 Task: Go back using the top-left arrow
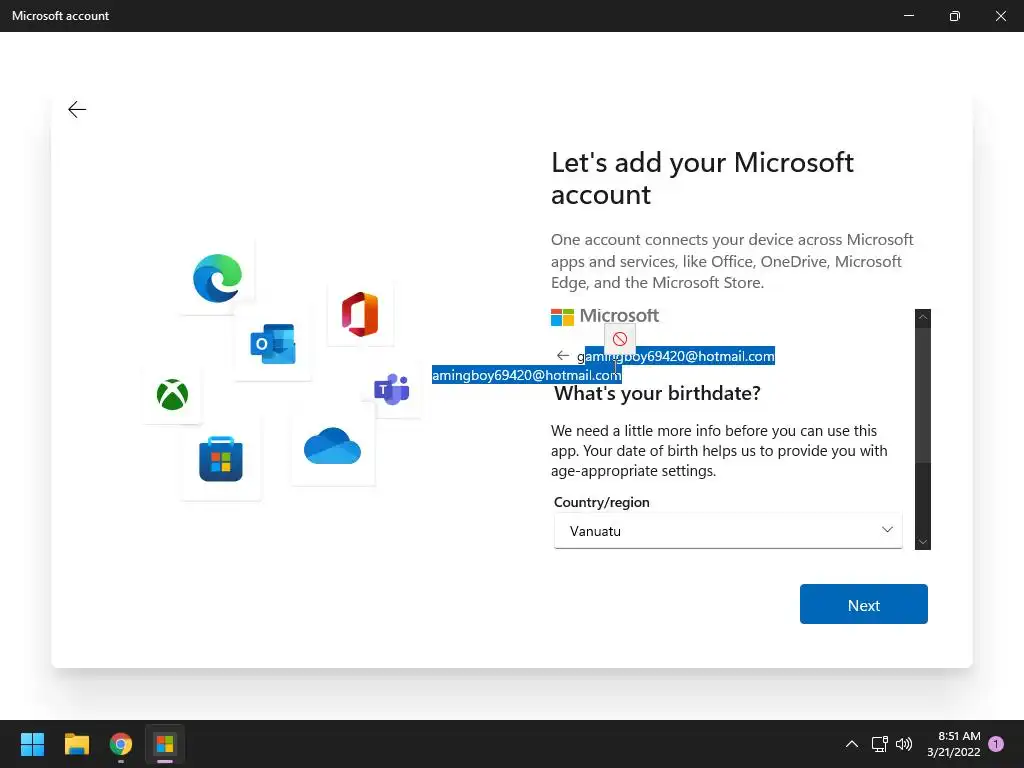pos(77,109)
